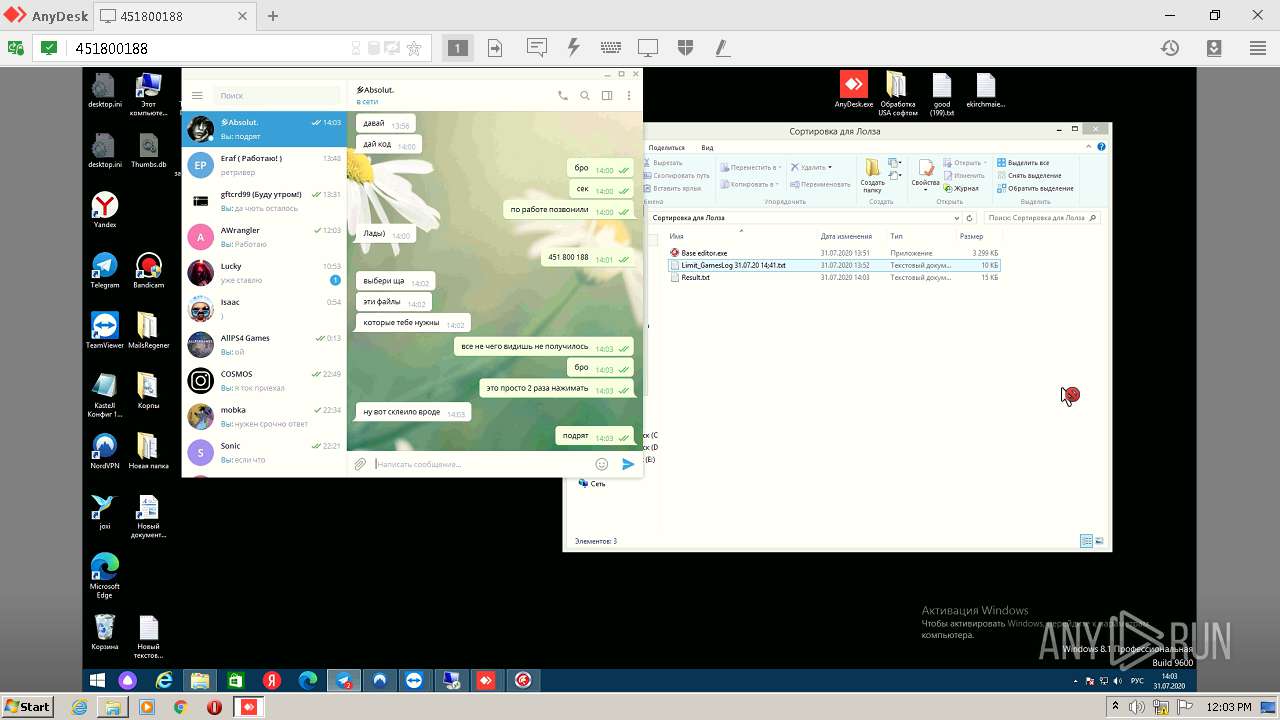Open AnyDesk session history clock icon

tap(1170, 48)
